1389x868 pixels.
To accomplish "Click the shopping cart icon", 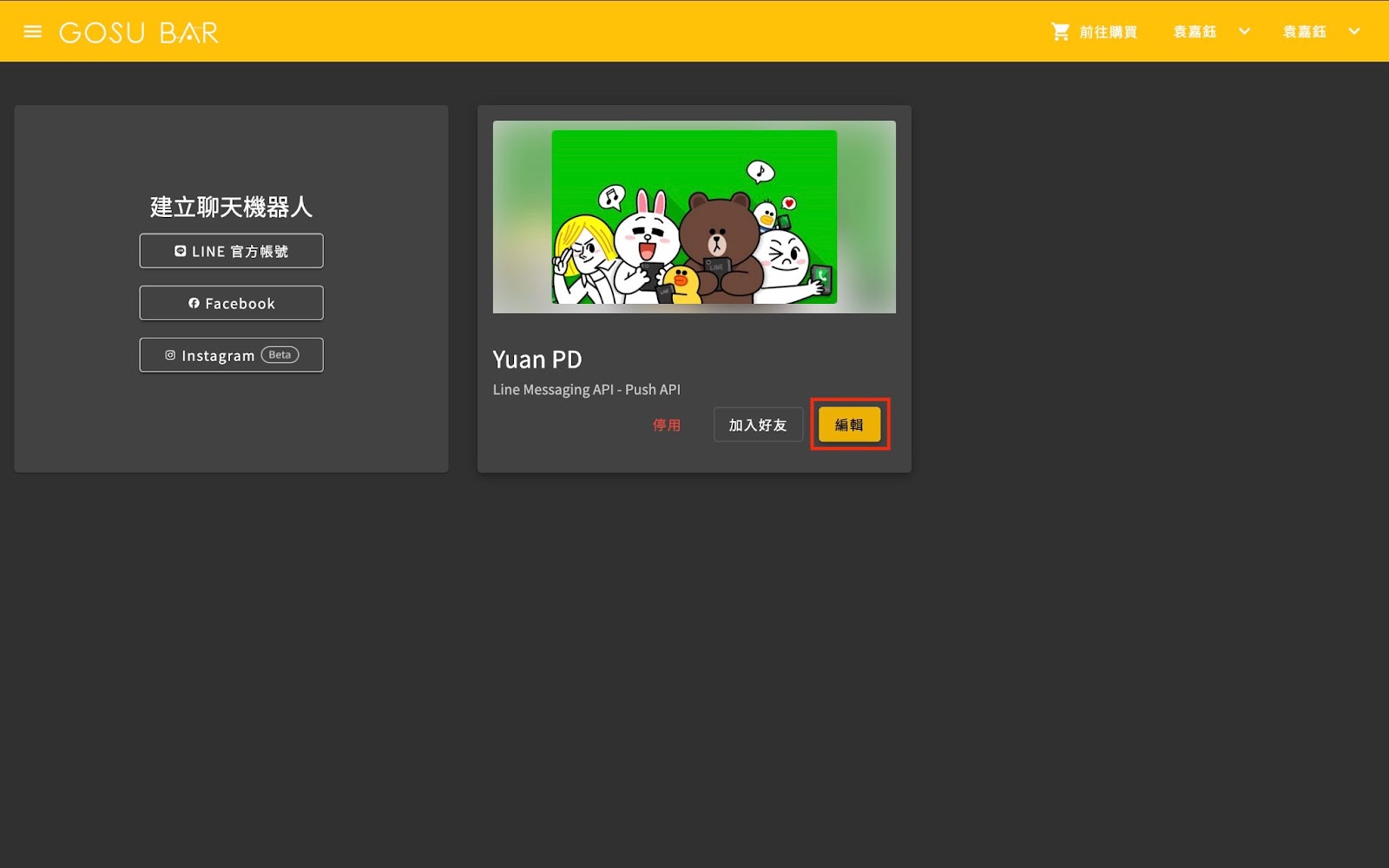I will tap(1061, 32).
